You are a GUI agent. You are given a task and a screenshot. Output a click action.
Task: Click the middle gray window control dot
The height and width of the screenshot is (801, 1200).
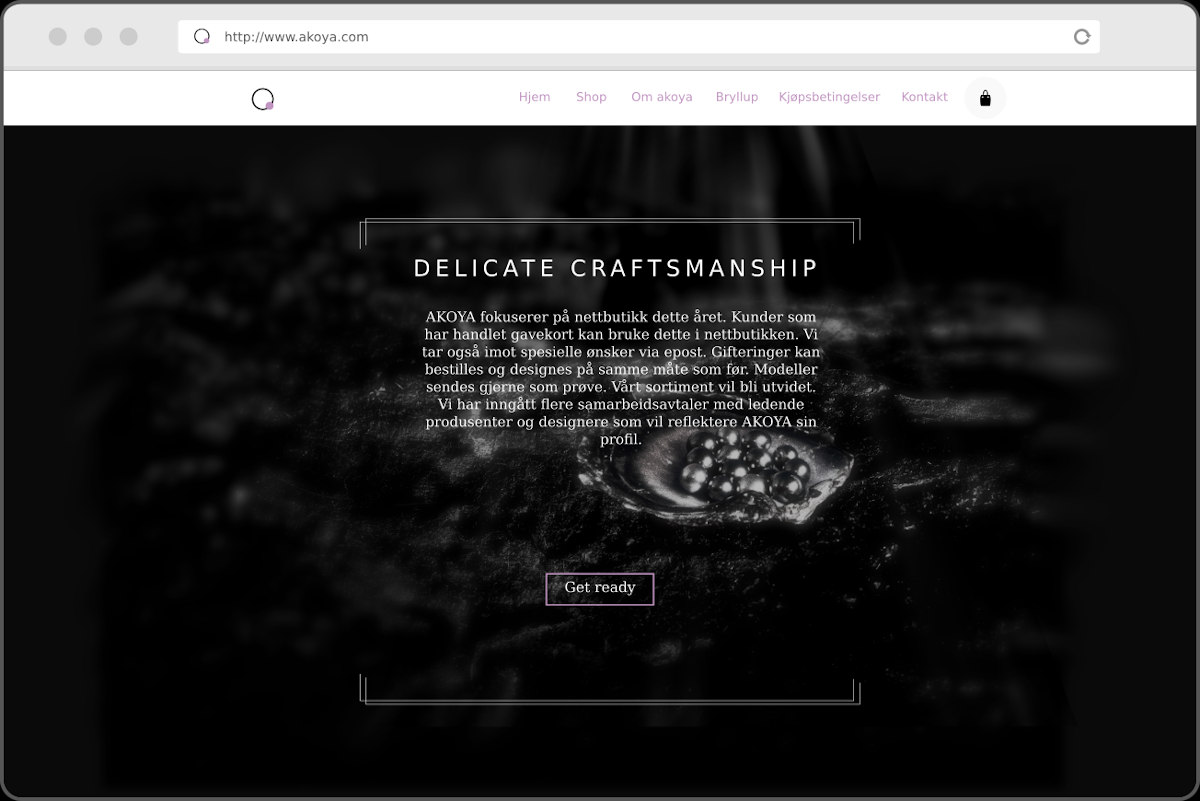pyautogui.click(x=93, y=37)
